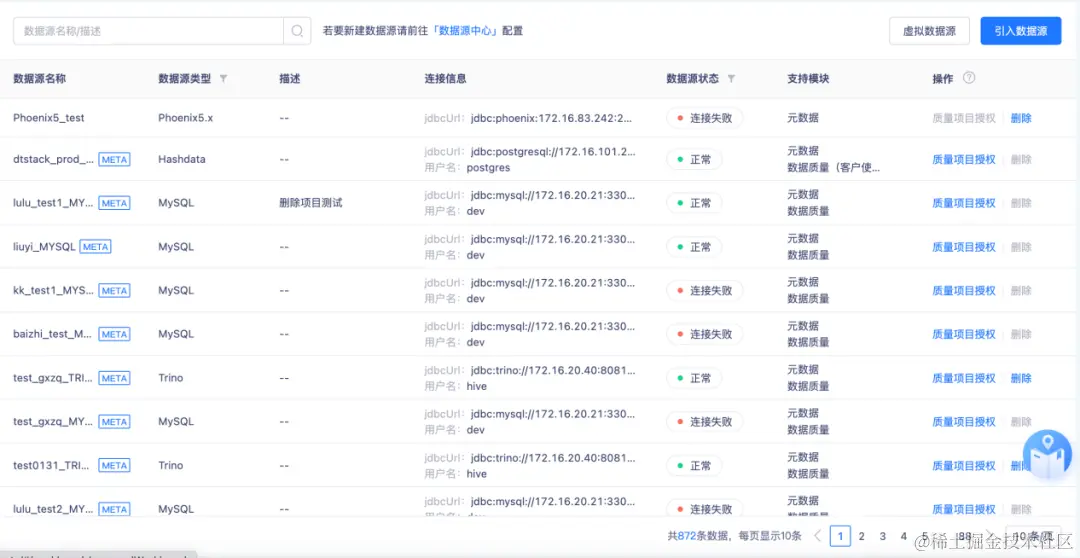Click 质量项目授权 for test_gxzq_MY row
The width and height of the screenshot is (1080, 558).
coord(964,422)
